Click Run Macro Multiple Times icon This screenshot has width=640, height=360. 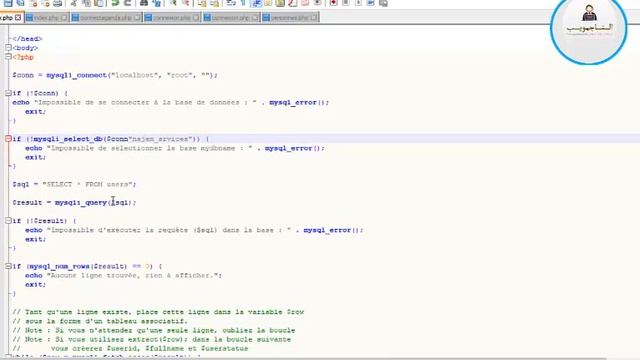371,3
